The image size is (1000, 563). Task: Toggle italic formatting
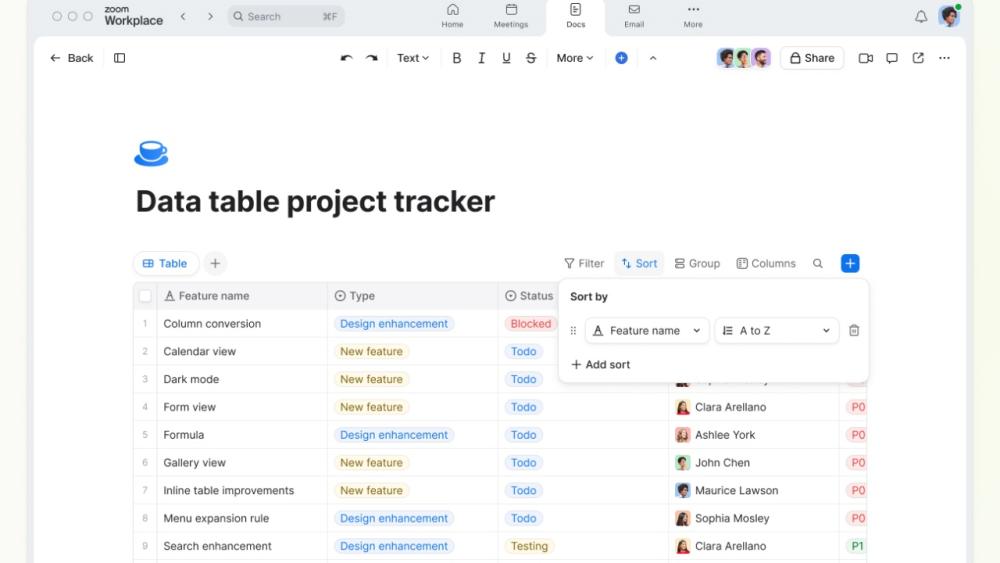481,58
